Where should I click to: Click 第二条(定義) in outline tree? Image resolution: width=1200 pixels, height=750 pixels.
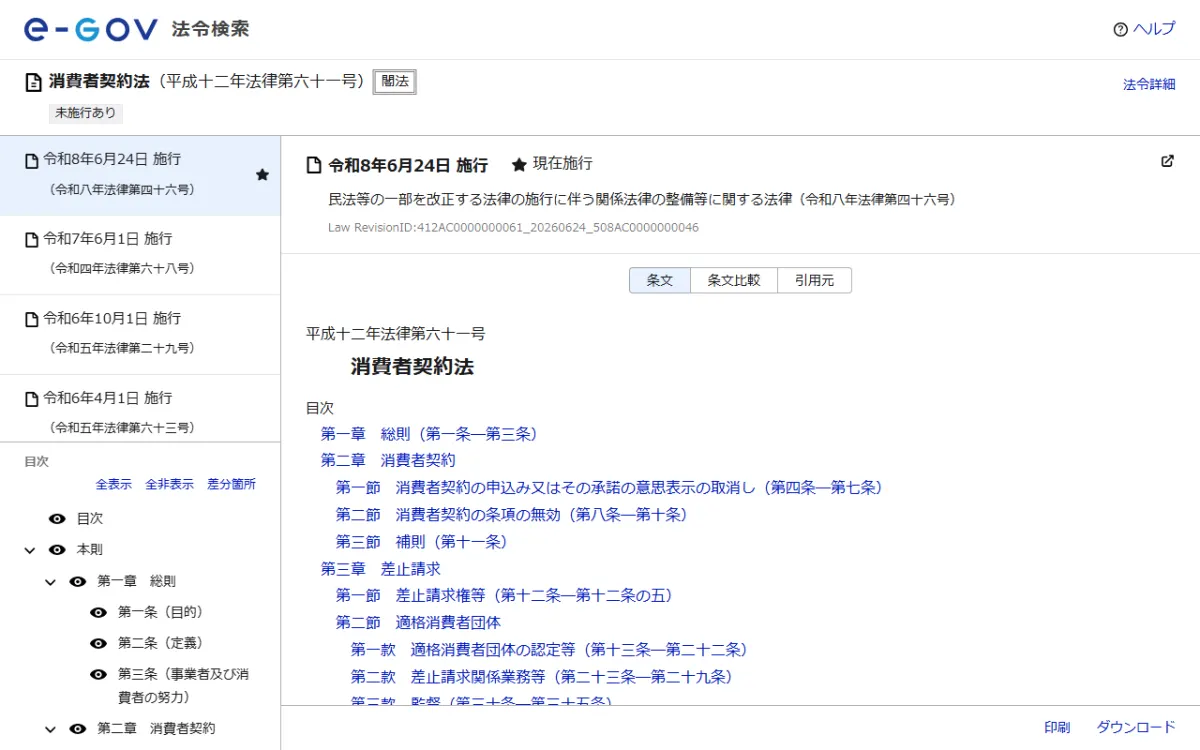click(x=161, y=643)
